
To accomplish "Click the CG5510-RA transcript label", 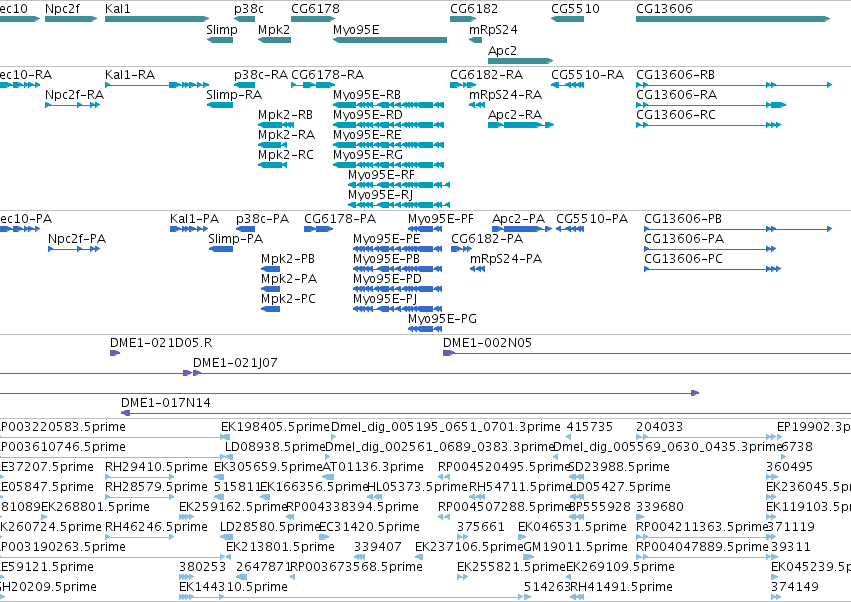I will pos(588,74).
